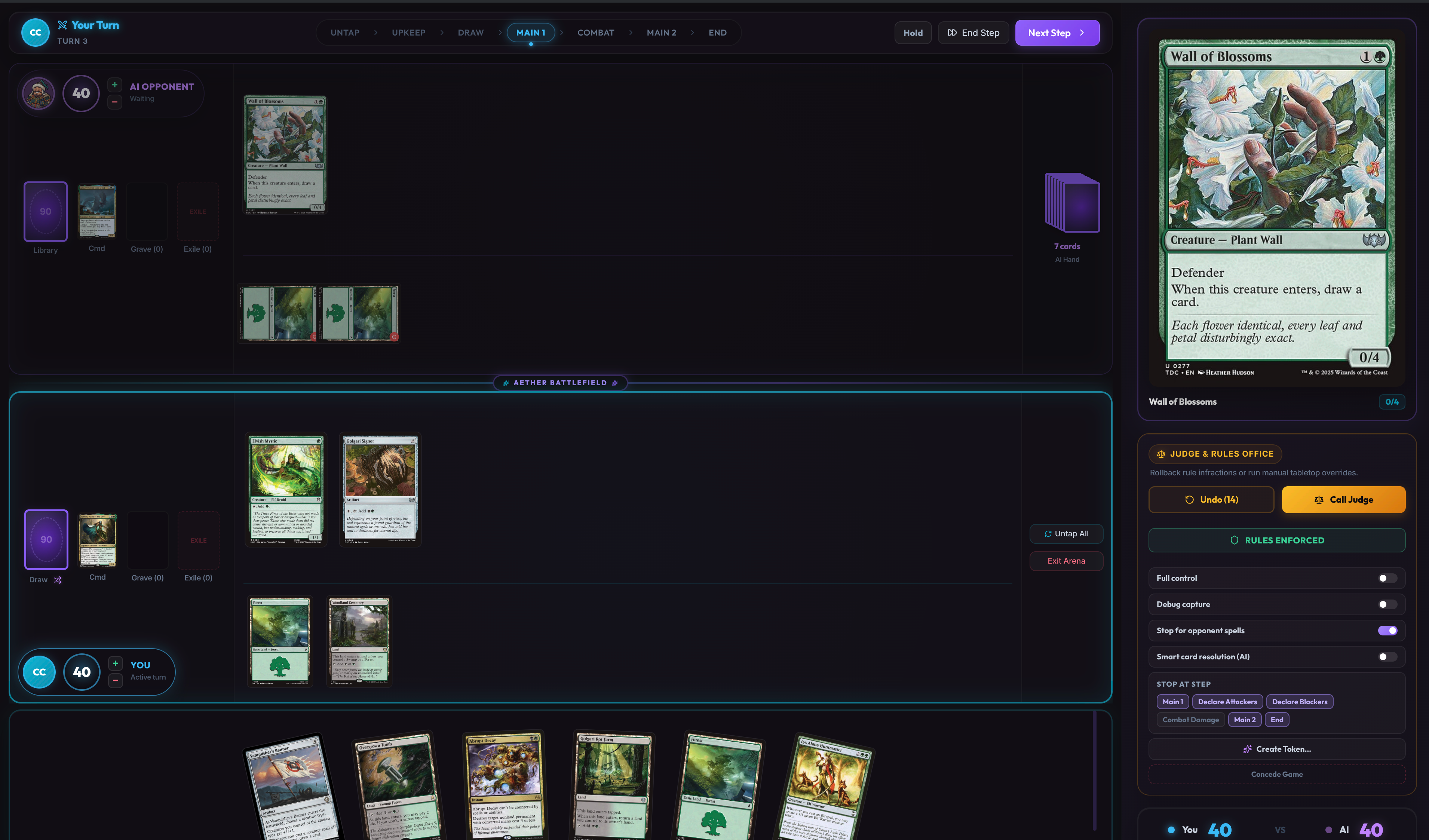Click the hand panel vertical scrollbar
The width and height of the screenshot is (1429, 840).
pos(1094,771)
